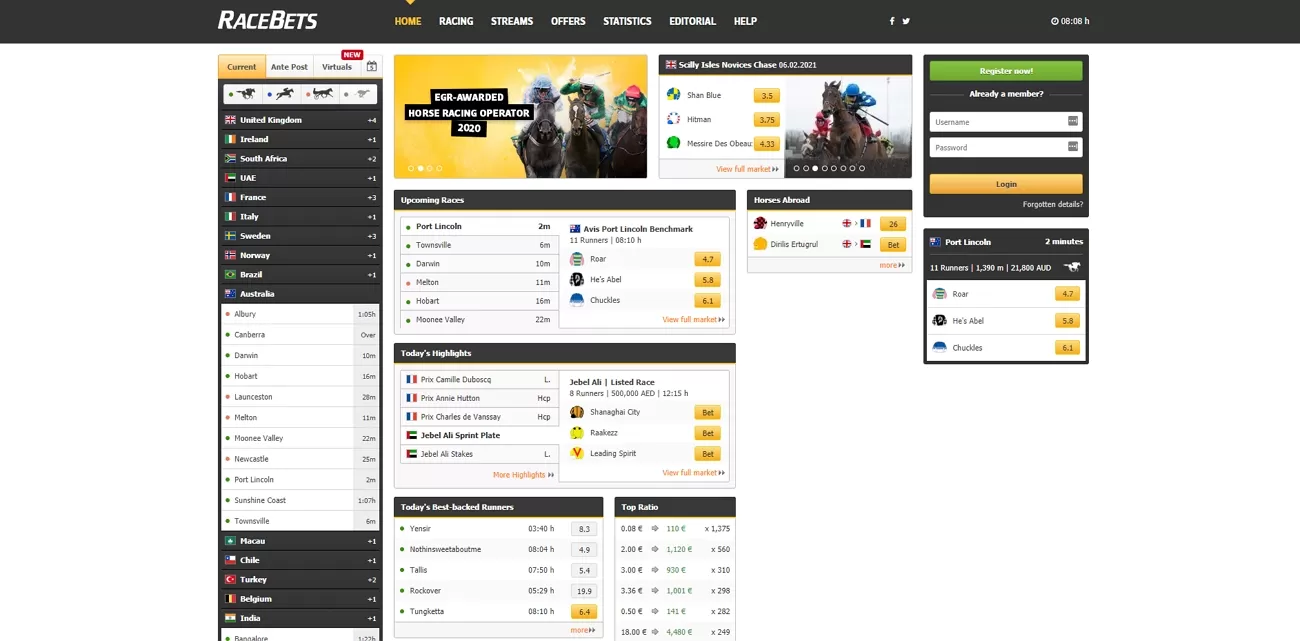The image size is (1300, 641).
Task: Click the Register now button
Action: pos(1006,71)
